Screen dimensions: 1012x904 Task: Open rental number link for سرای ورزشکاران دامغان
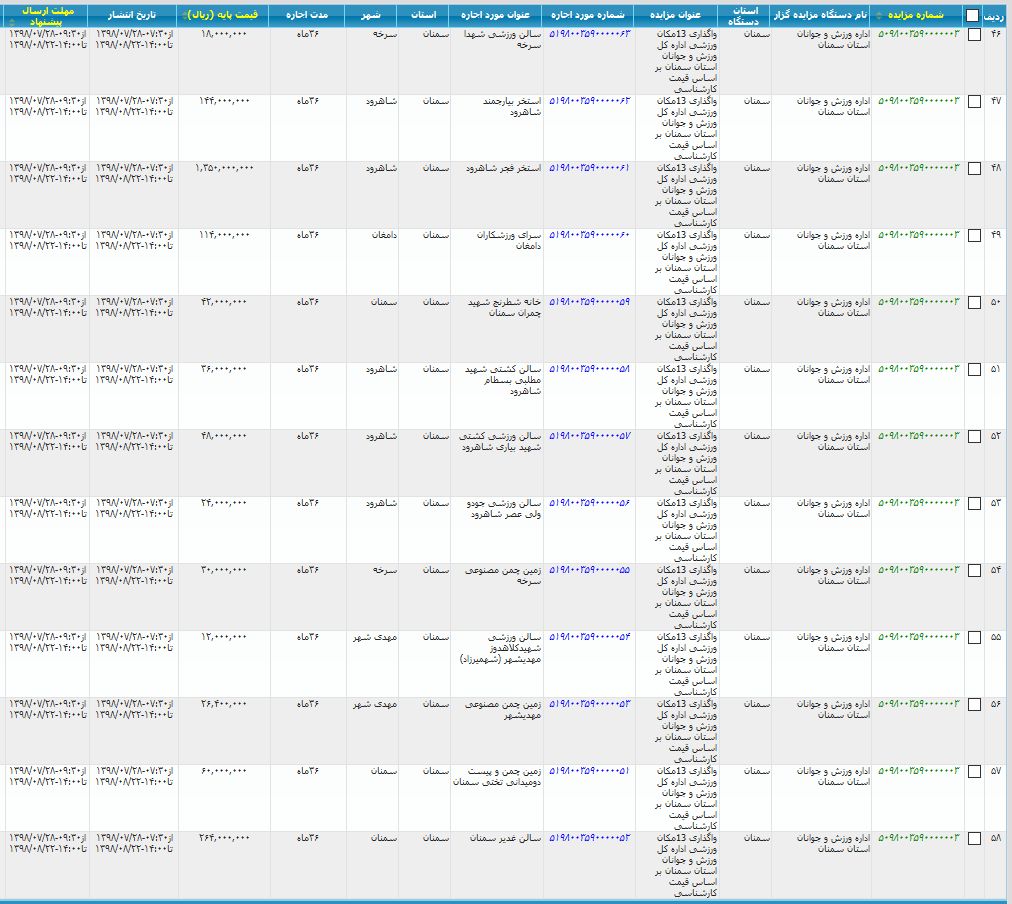tap(590, 235)
